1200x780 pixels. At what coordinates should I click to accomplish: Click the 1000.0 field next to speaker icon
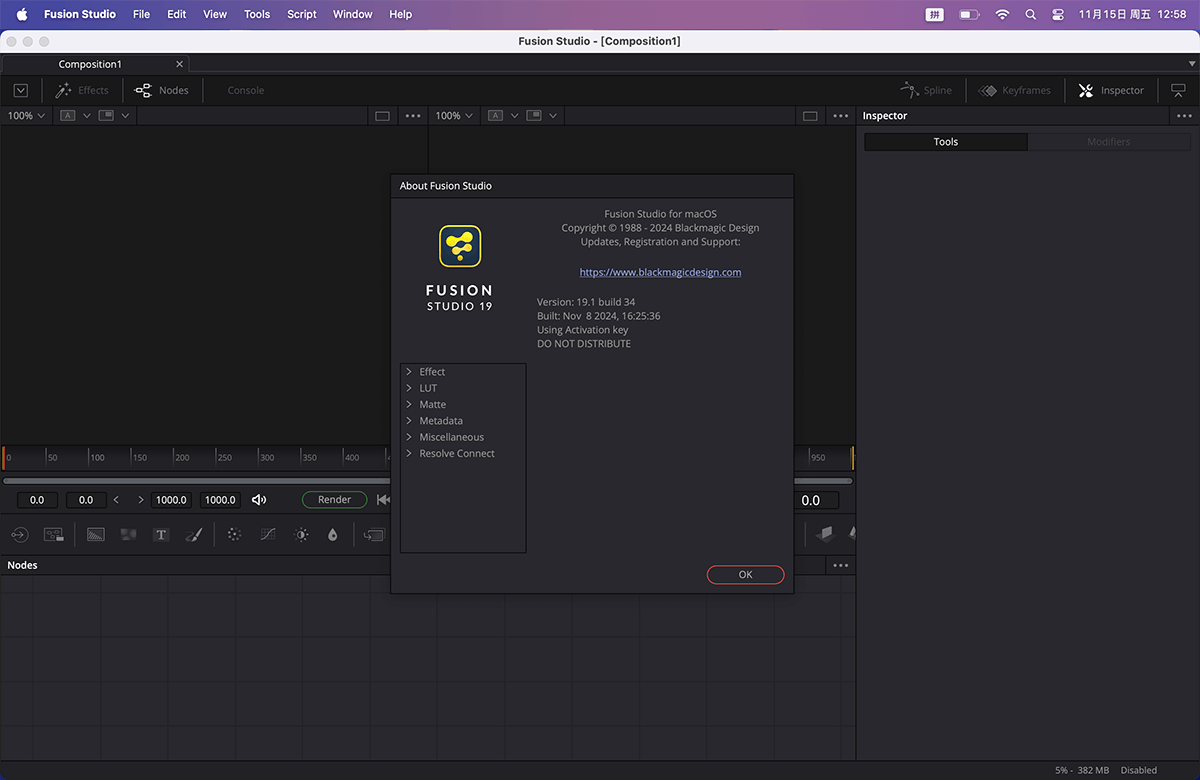(220, 500)
